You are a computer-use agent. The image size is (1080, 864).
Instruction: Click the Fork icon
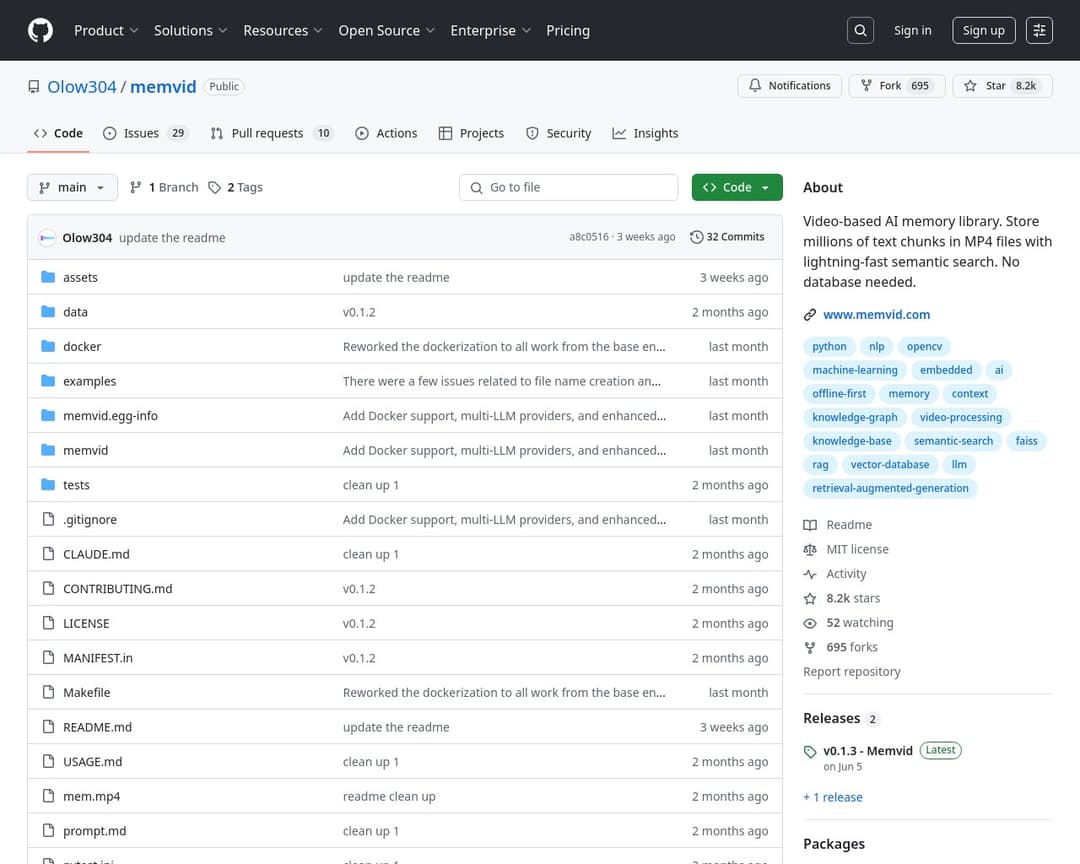(866, 85)
